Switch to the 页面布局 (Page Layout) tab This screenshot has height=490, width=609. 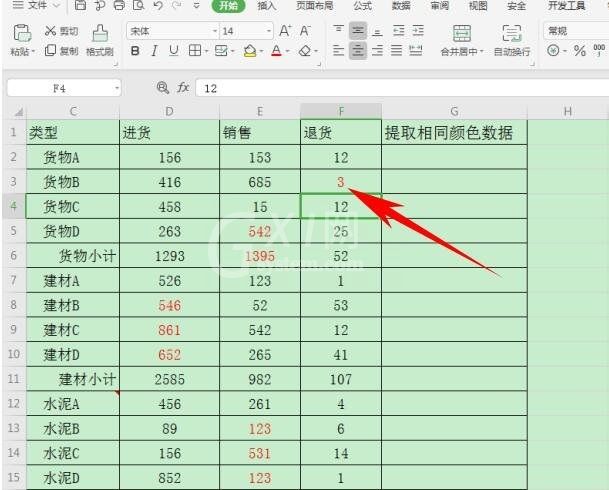pos(315,5)
